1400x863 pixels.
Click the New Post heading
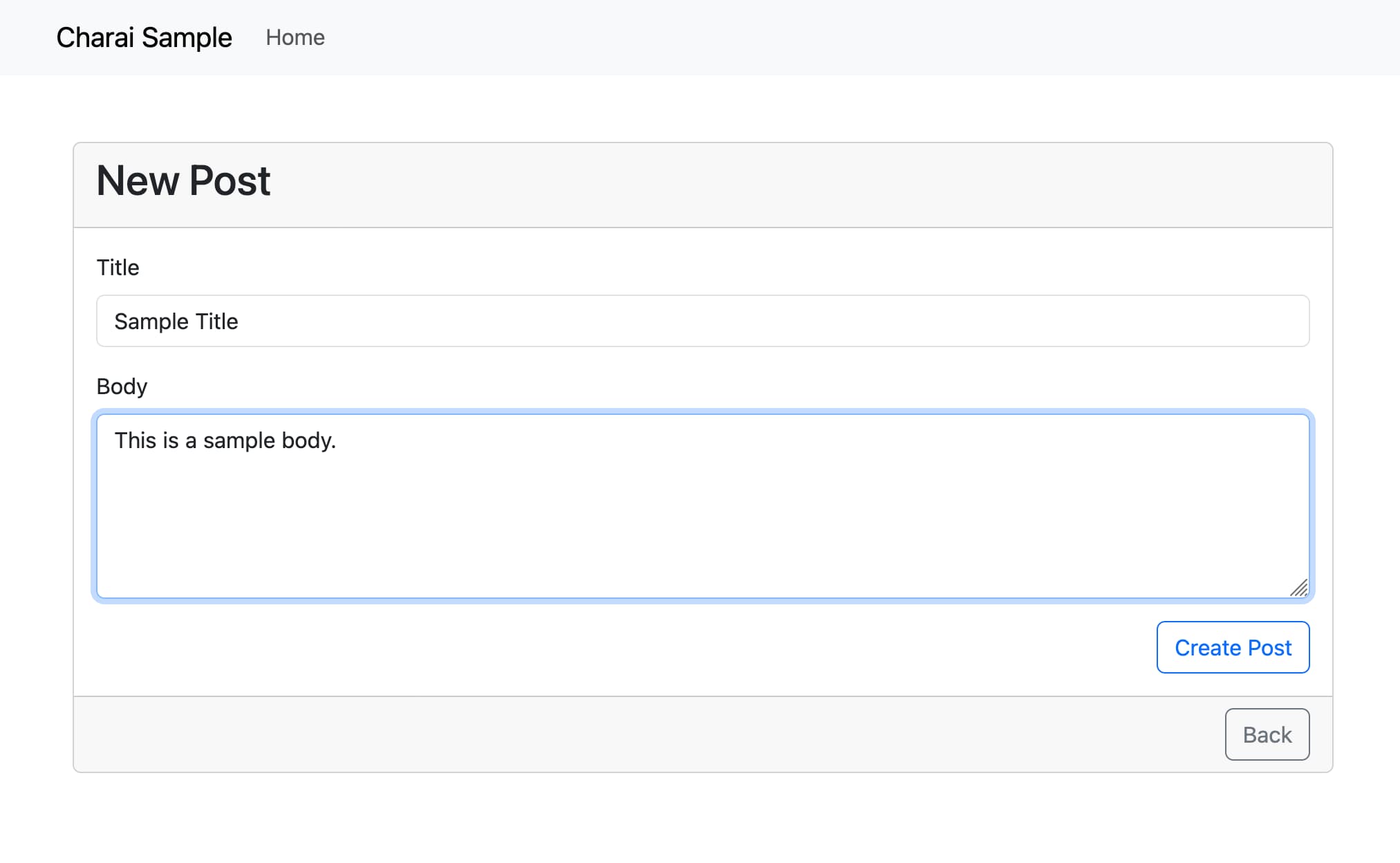(183, 181)
